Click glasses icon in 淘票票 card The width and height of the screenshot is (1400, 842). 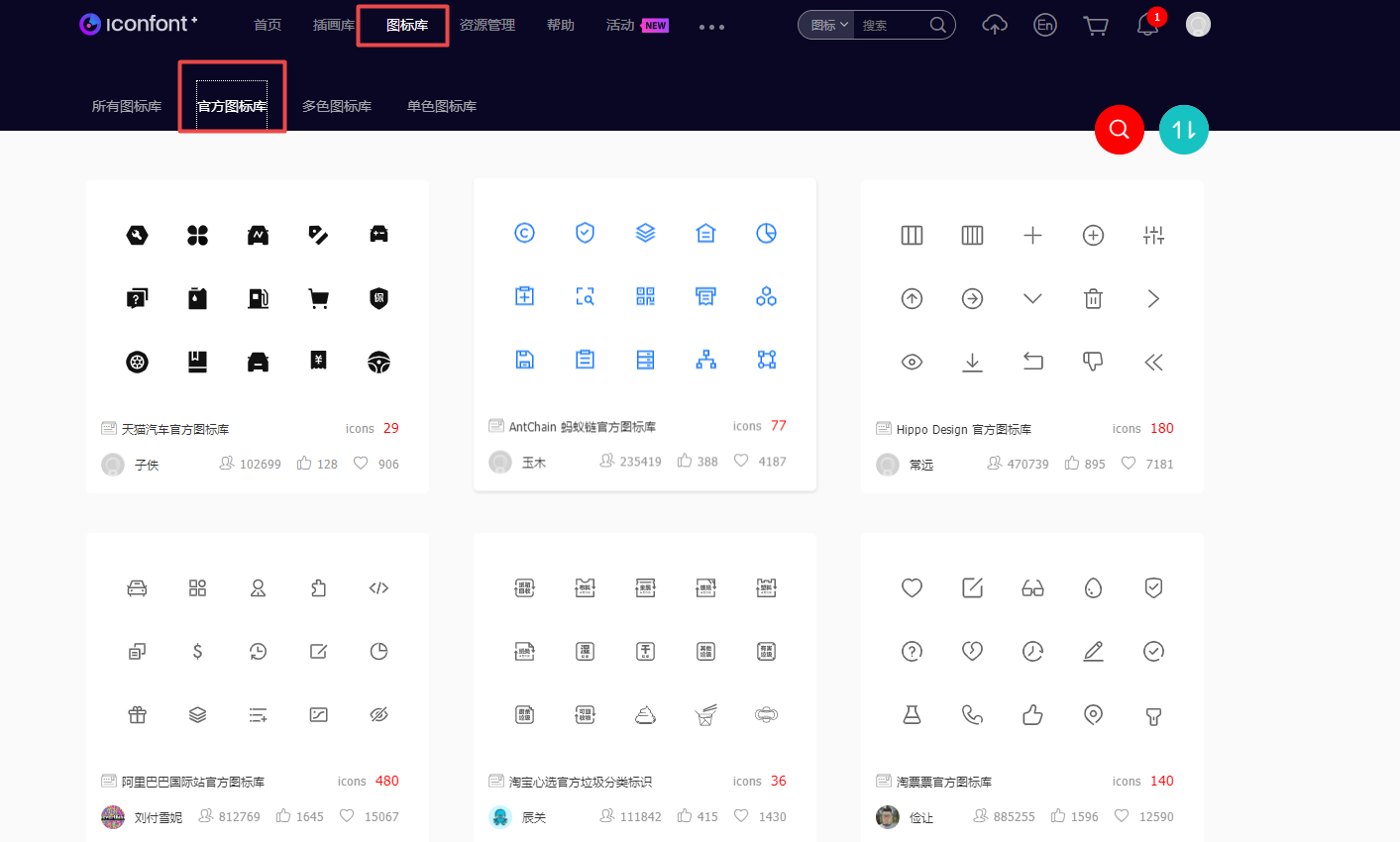pos(1032,587)
